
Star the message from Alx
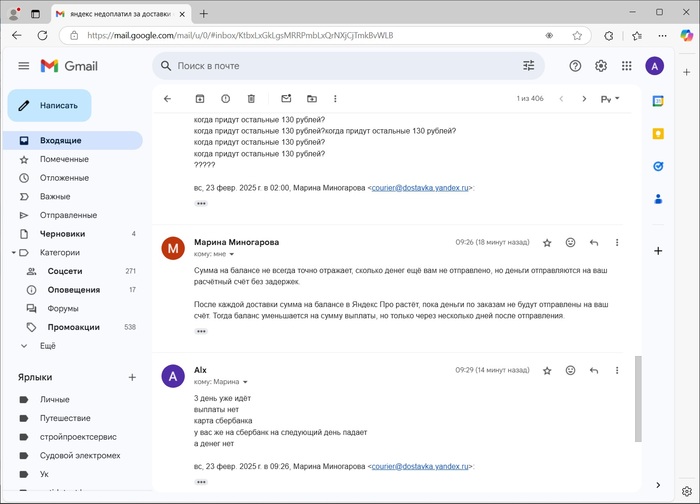point(547,370)
